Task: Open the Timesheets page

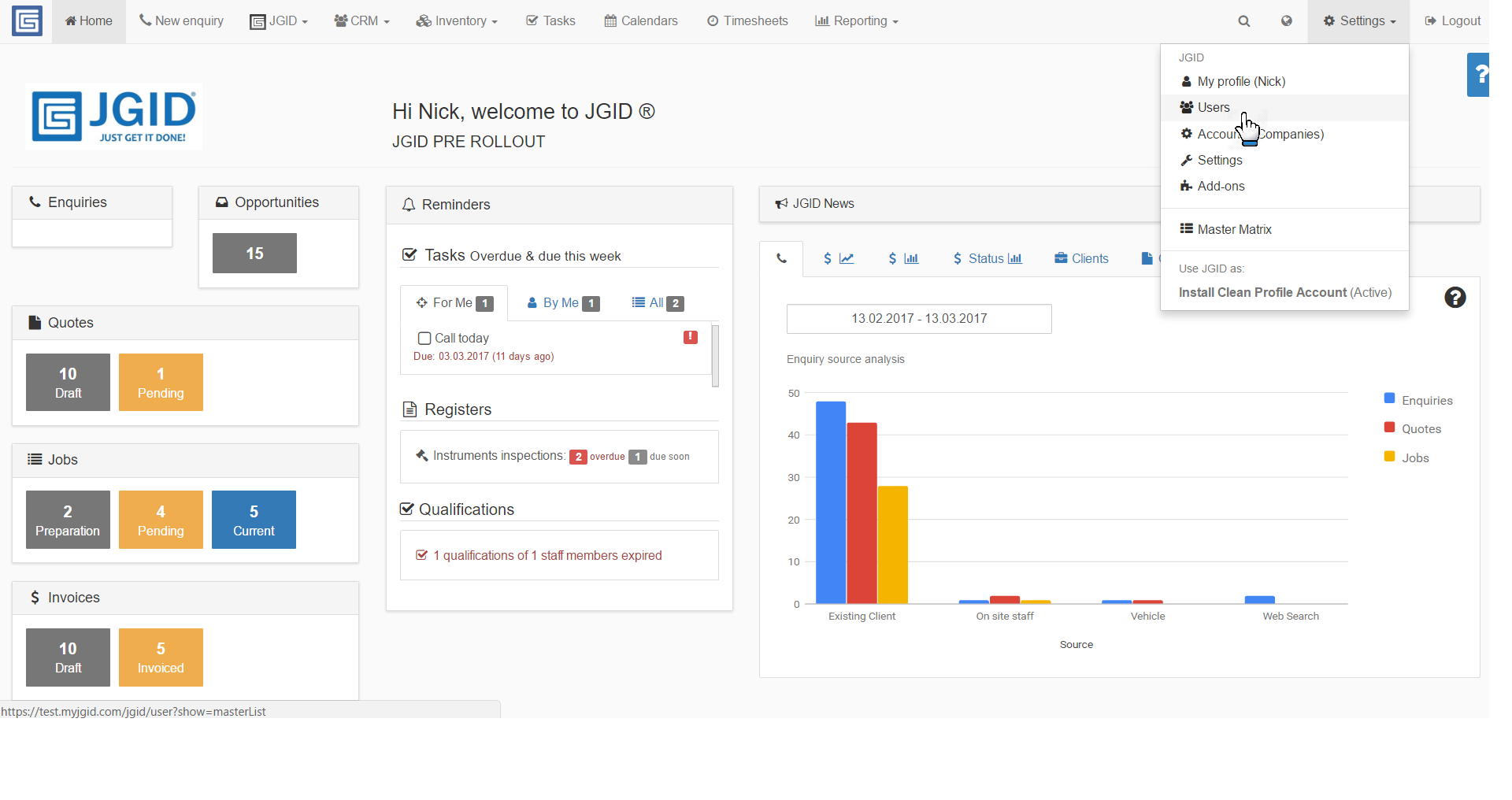Action: [747, 21]
